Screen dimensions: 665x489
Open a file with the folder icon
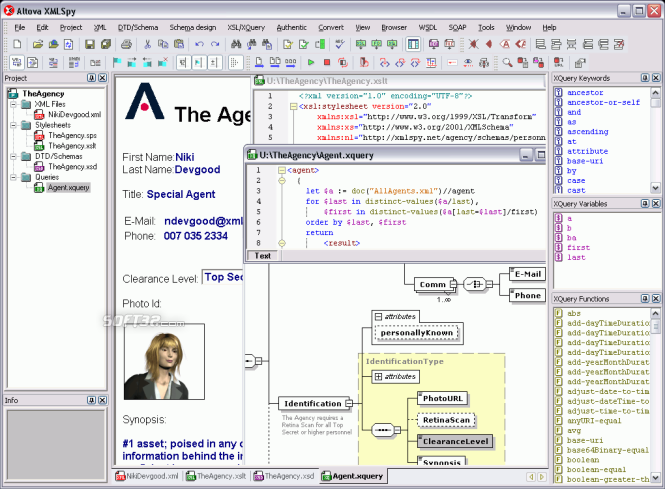point(38,44)
